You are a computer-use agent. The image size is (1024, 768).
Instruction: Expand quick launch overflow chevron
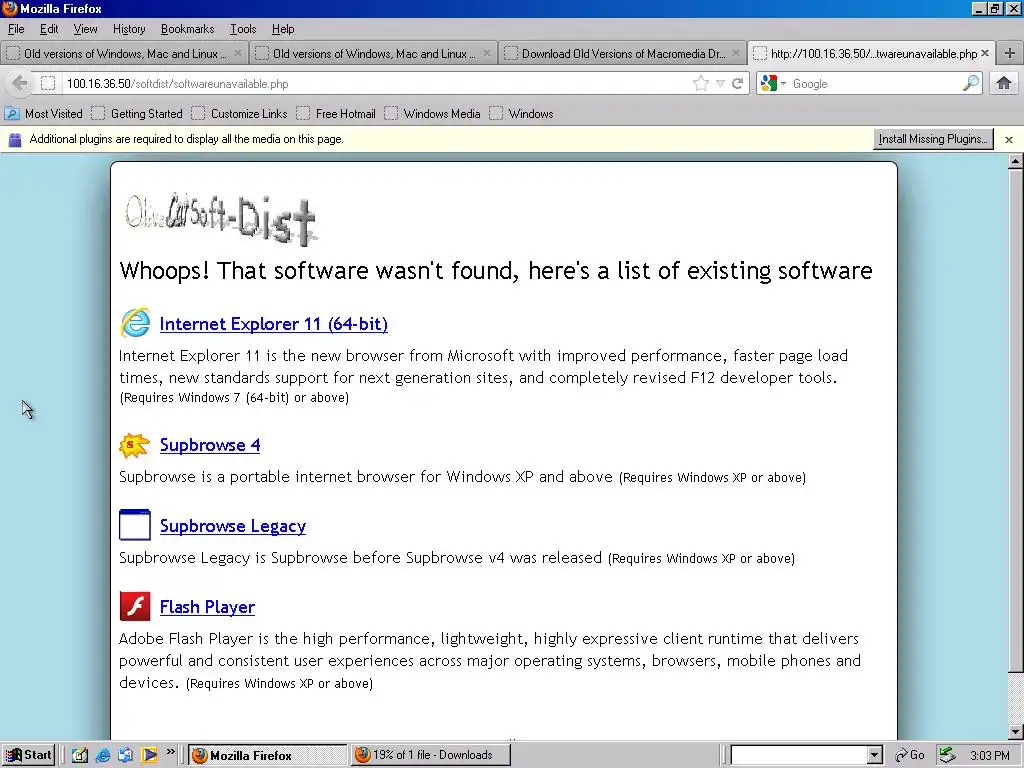pos(170,752)
